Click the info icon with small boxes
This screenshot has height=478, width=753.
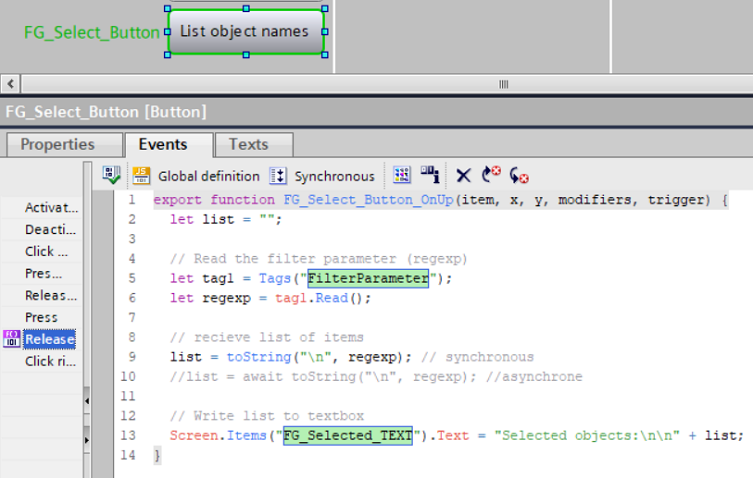tap(430, 174)
